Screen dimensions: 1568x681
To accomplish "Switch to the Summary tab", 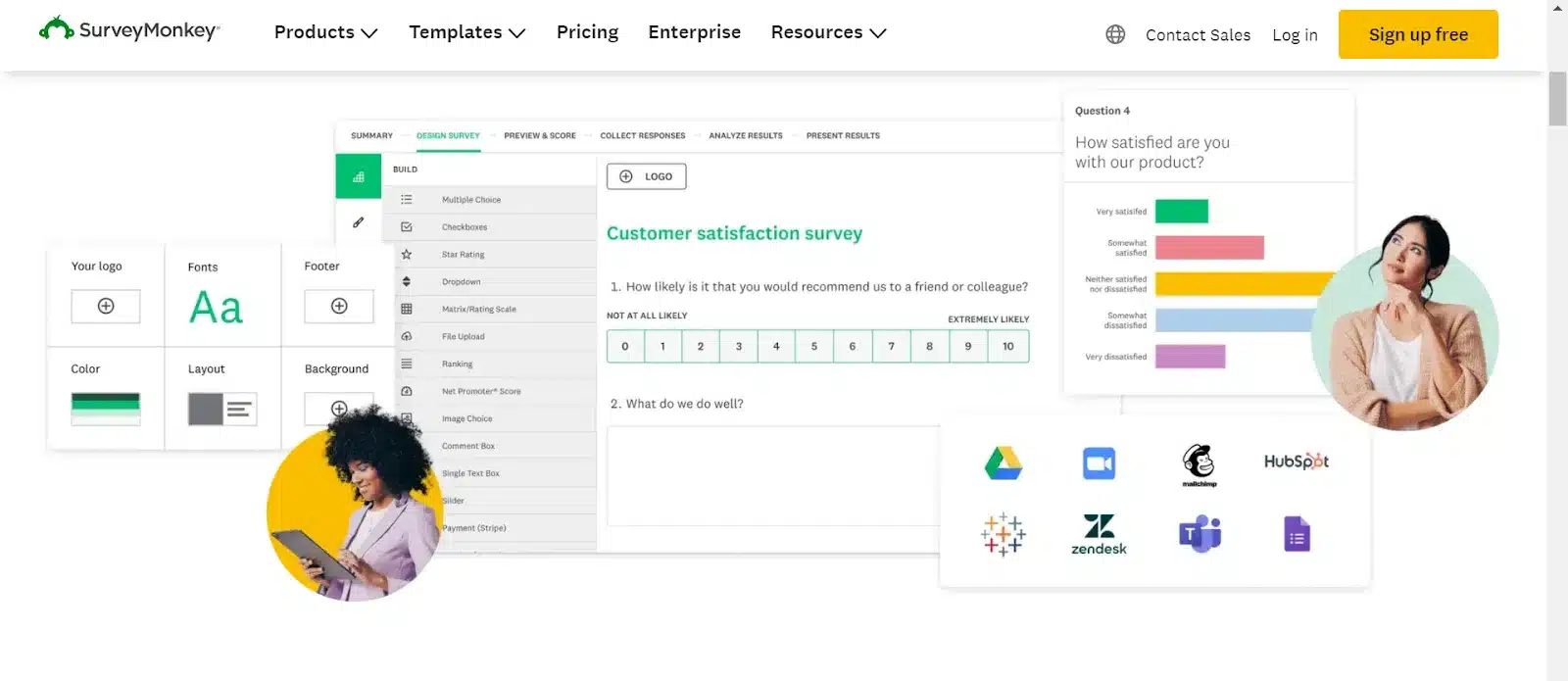I will click(x=371, y=135).
